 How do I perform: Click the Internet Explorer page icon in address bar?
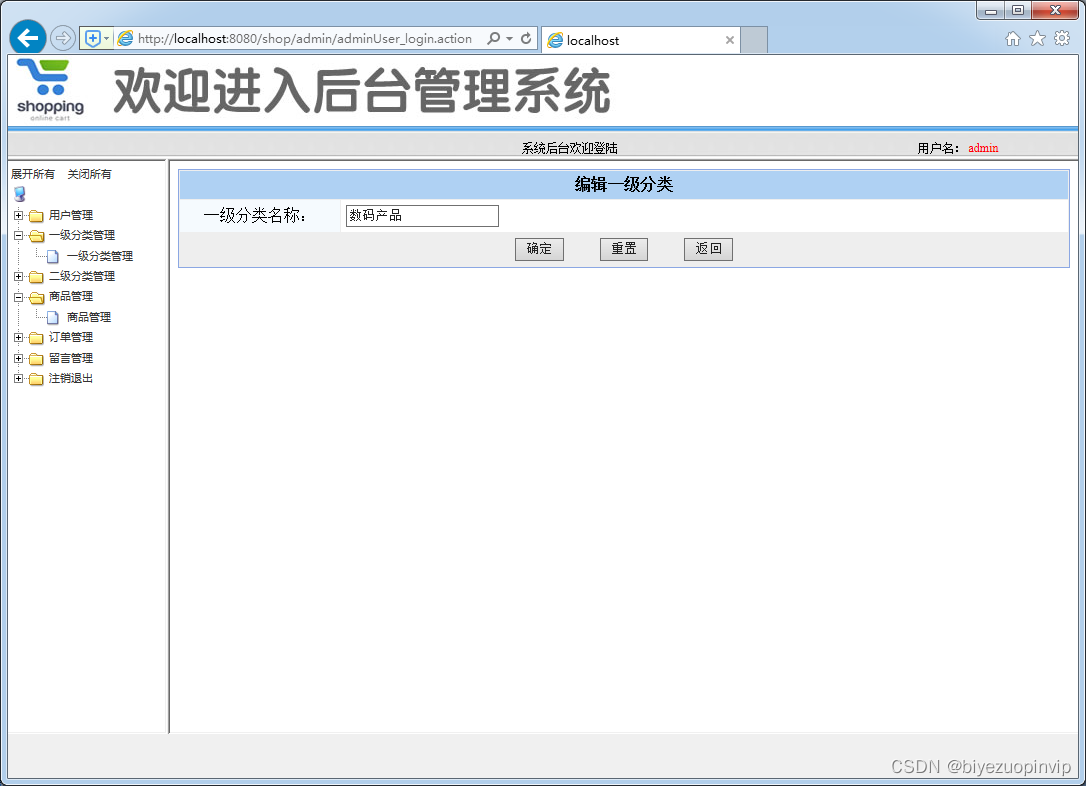point(125,38)
